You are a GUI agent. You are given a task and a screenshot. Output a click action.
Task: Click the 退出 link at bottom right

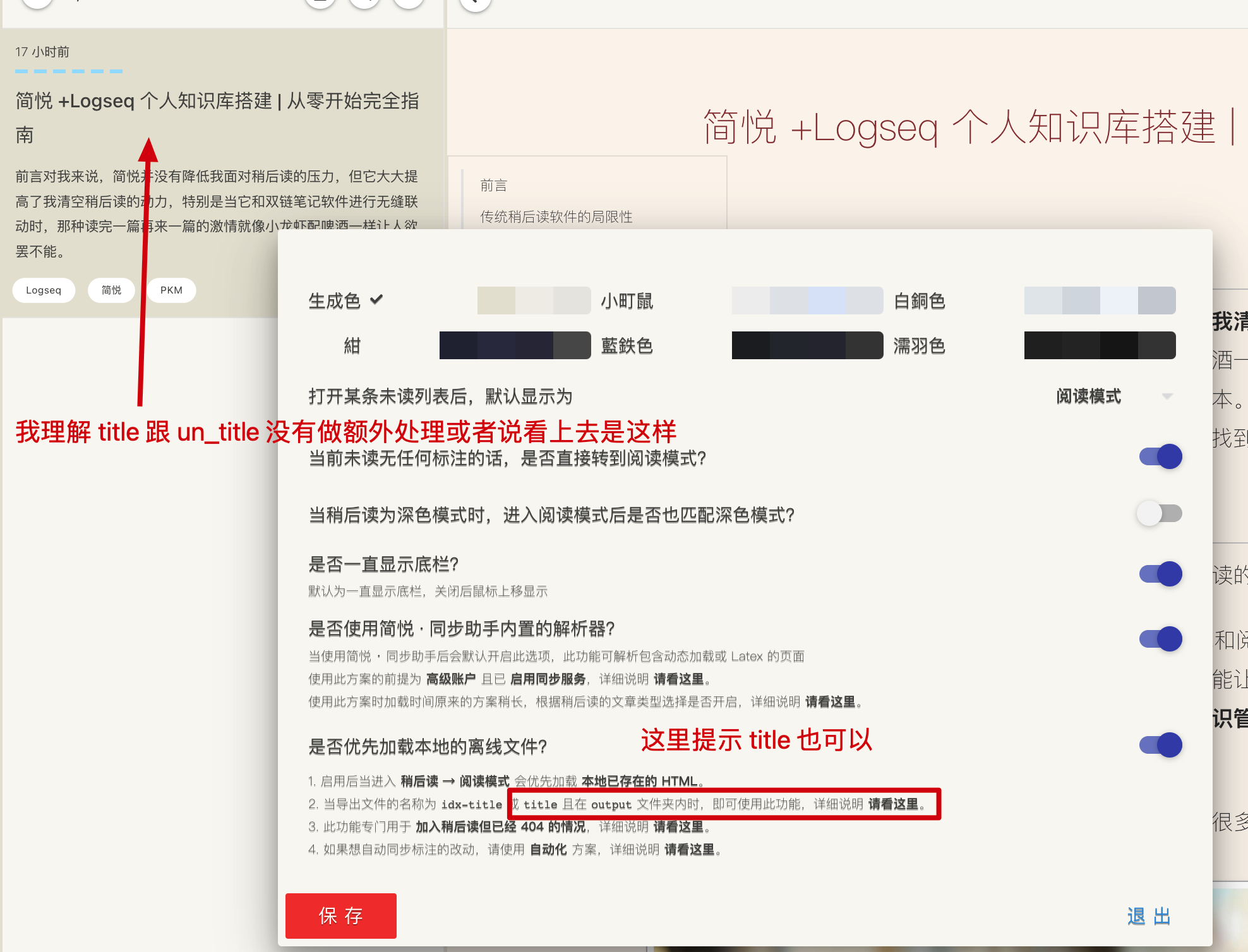1148,916
